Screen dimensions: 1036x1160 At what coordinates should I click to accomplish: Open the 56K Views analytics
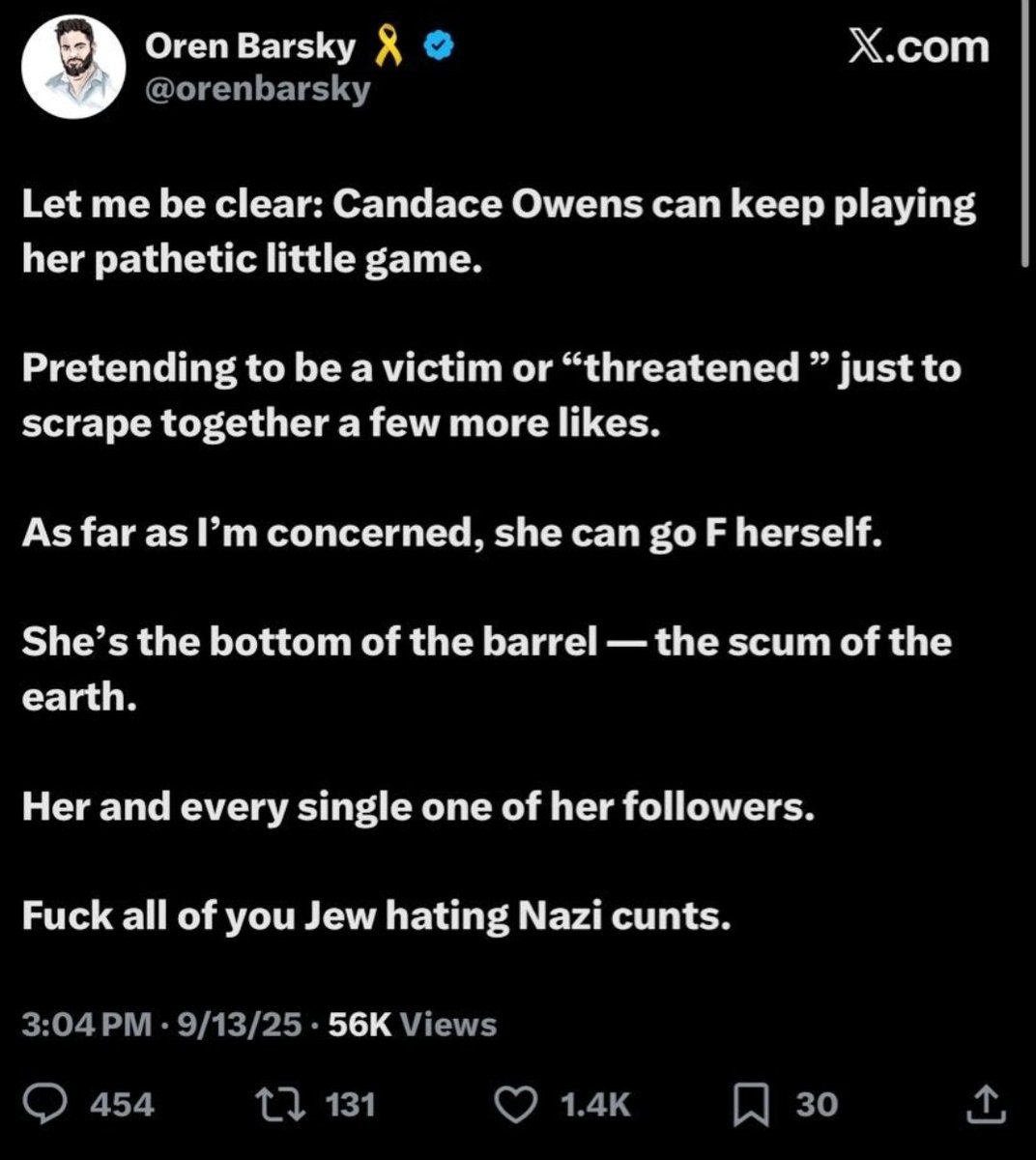[413, 1025]
